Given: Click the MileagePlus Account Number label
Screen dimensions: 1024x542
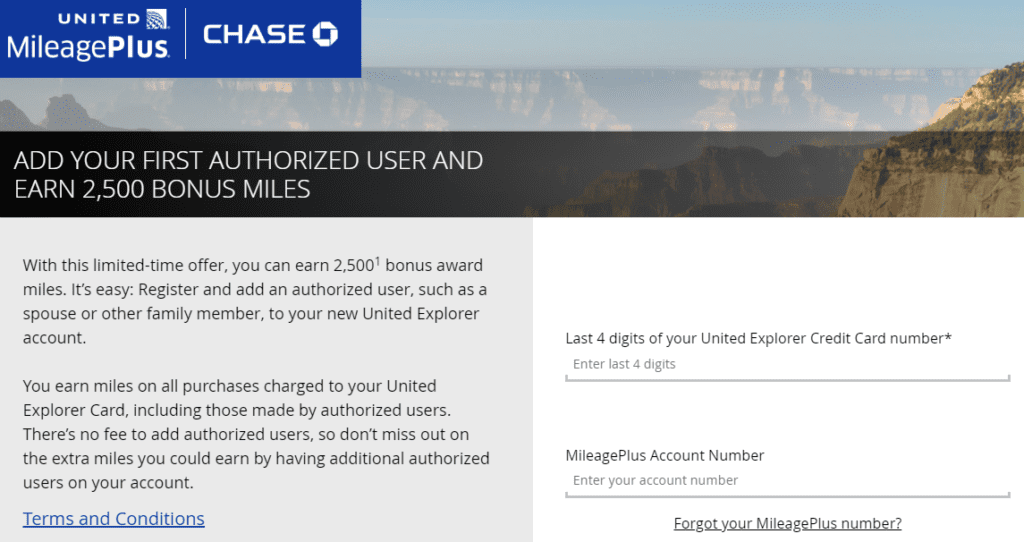Looking at the screenshot, I should [664, 455].
